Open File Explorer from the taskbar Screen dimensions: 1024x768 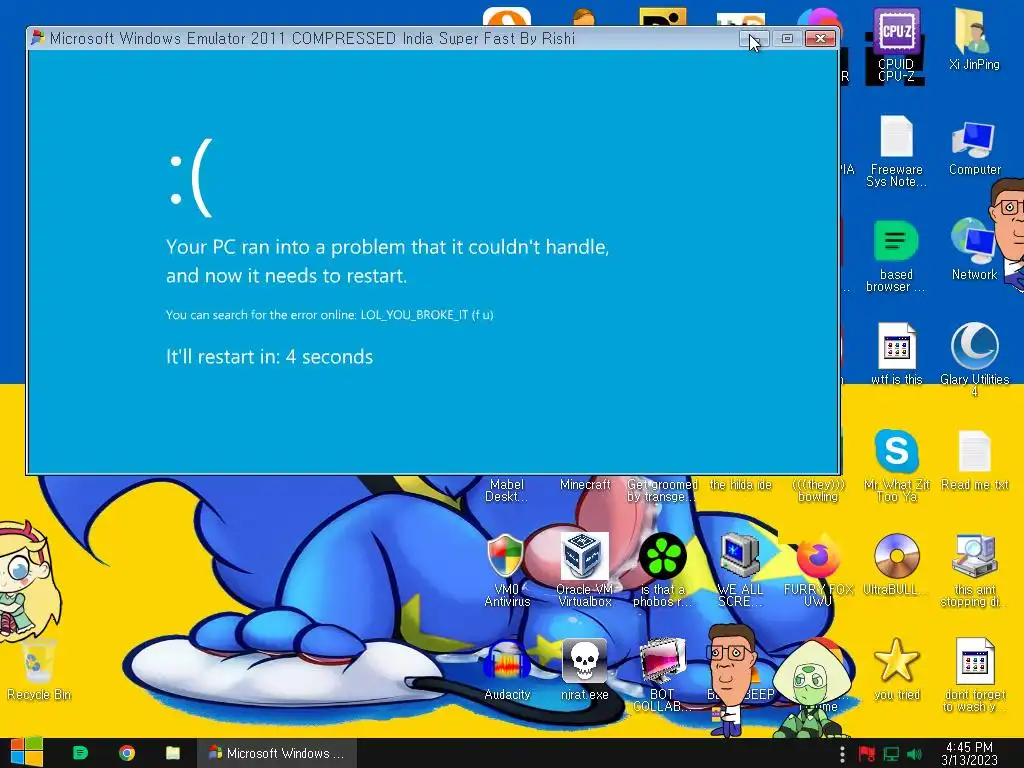(x=173, y=753)
